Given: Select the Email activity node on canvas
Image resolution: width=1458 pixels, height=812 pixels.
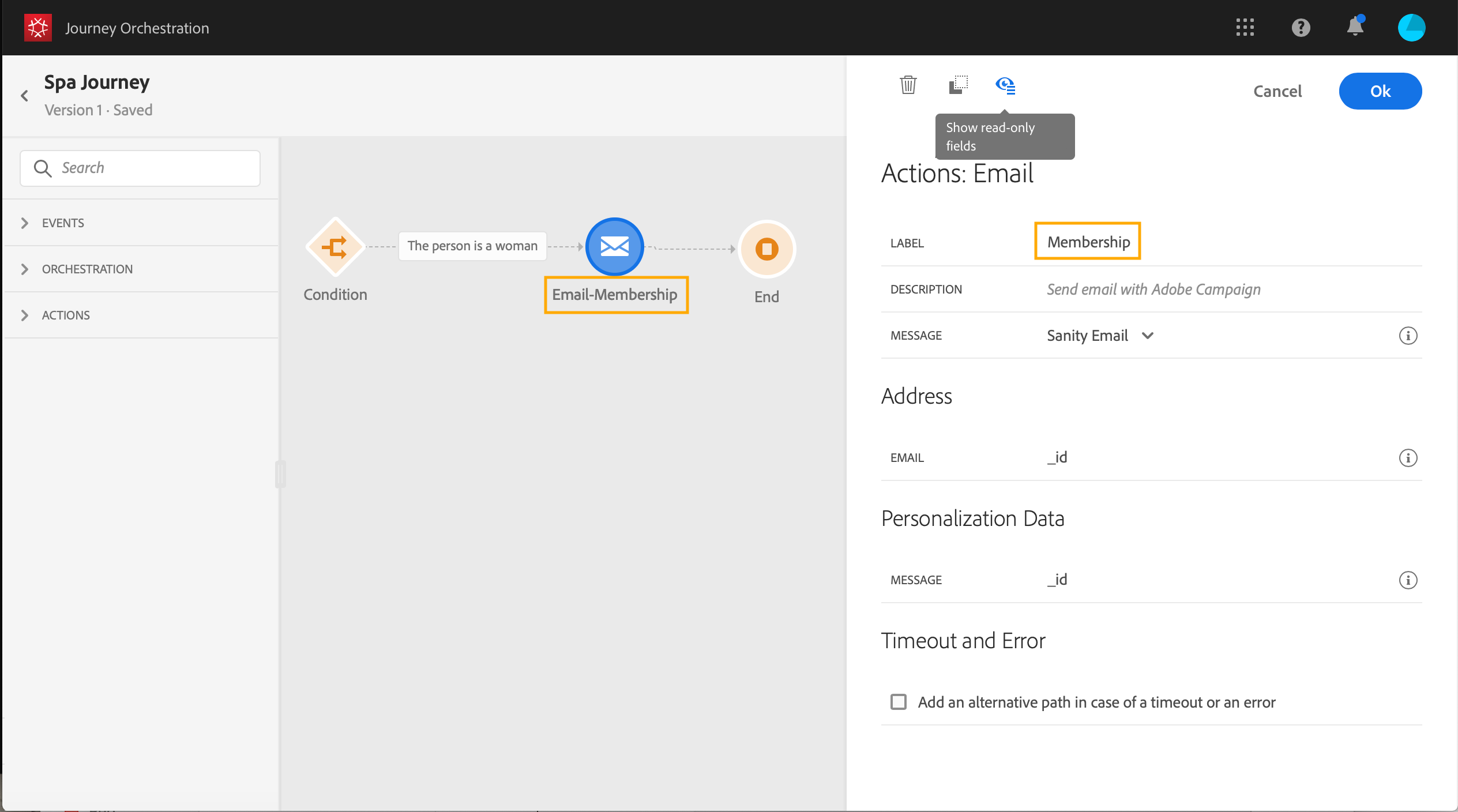Looking at the screenshot, I should click(614, 247).
